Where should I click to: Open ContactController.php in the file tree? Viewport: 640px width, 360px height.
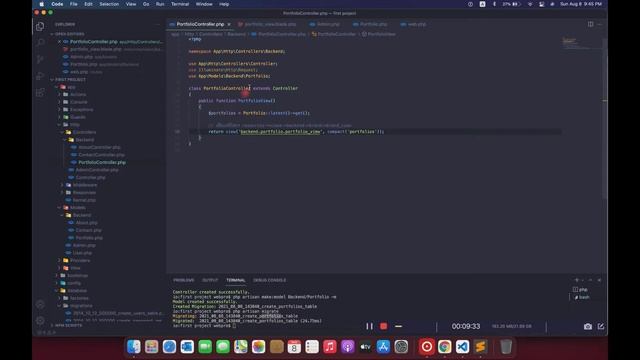[x=101, y=155]
